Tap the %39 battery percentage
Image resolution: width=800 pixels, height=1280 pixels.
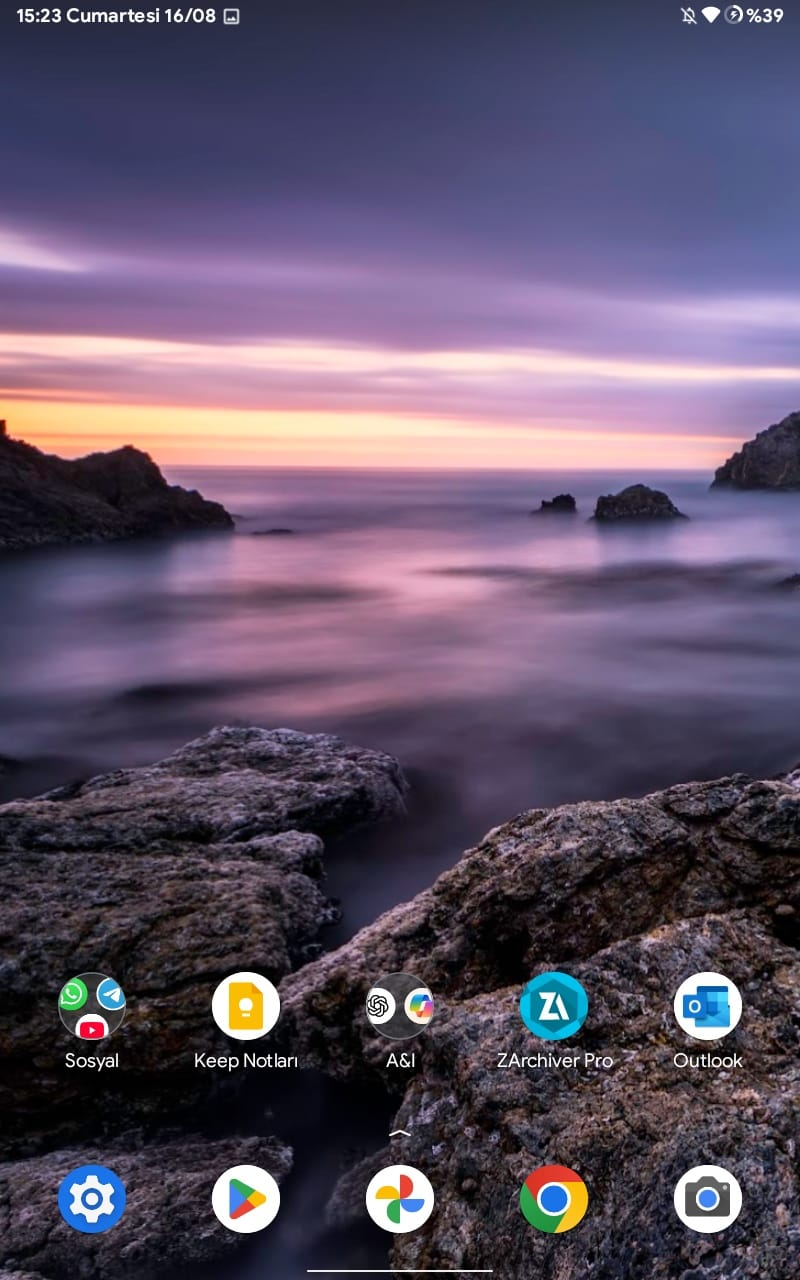click(x=765, y=16)
